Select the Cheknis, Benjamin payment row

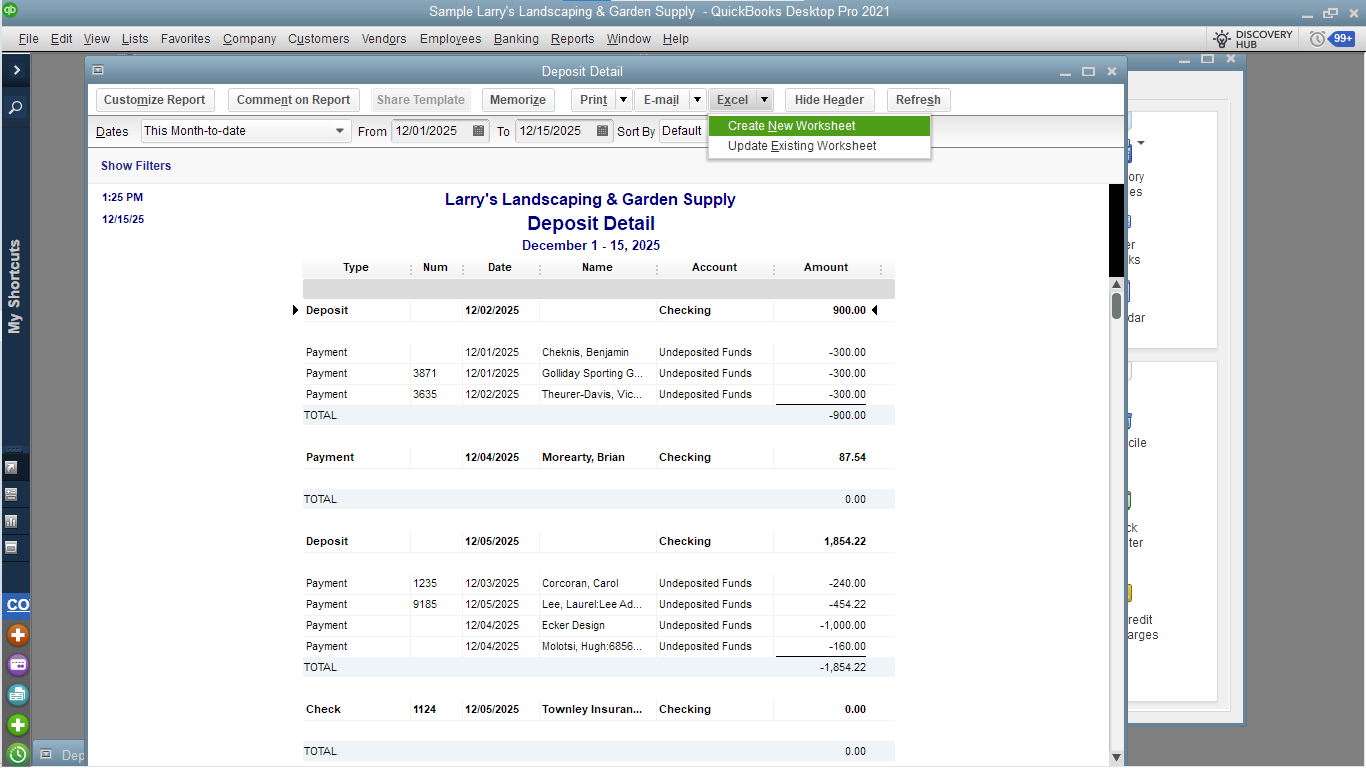tap(598, 352)
